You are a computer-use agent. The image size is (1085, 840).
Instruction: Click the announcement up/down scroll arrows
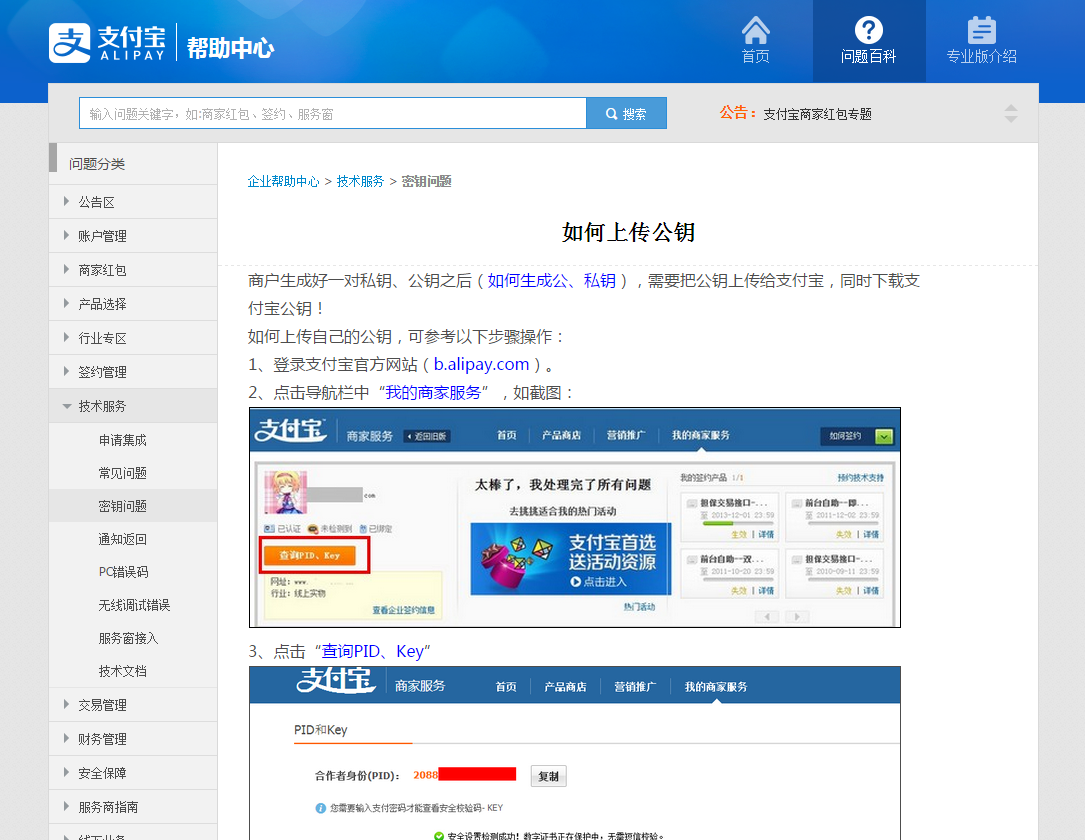[1011, 113]
